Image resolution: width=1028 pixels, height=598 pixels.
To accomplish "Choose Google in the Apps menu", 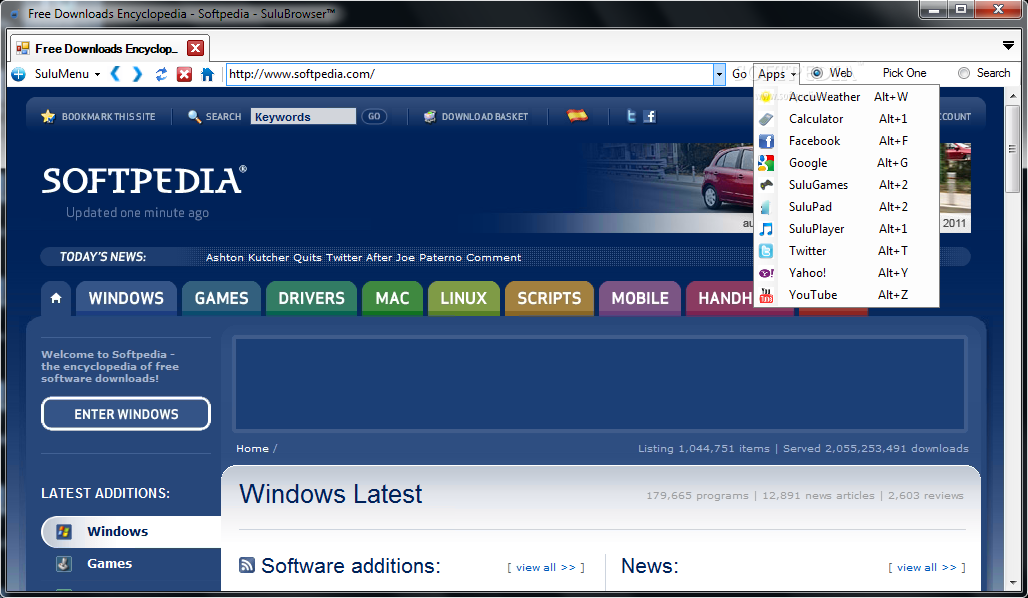I will click(x=846, y=163).
